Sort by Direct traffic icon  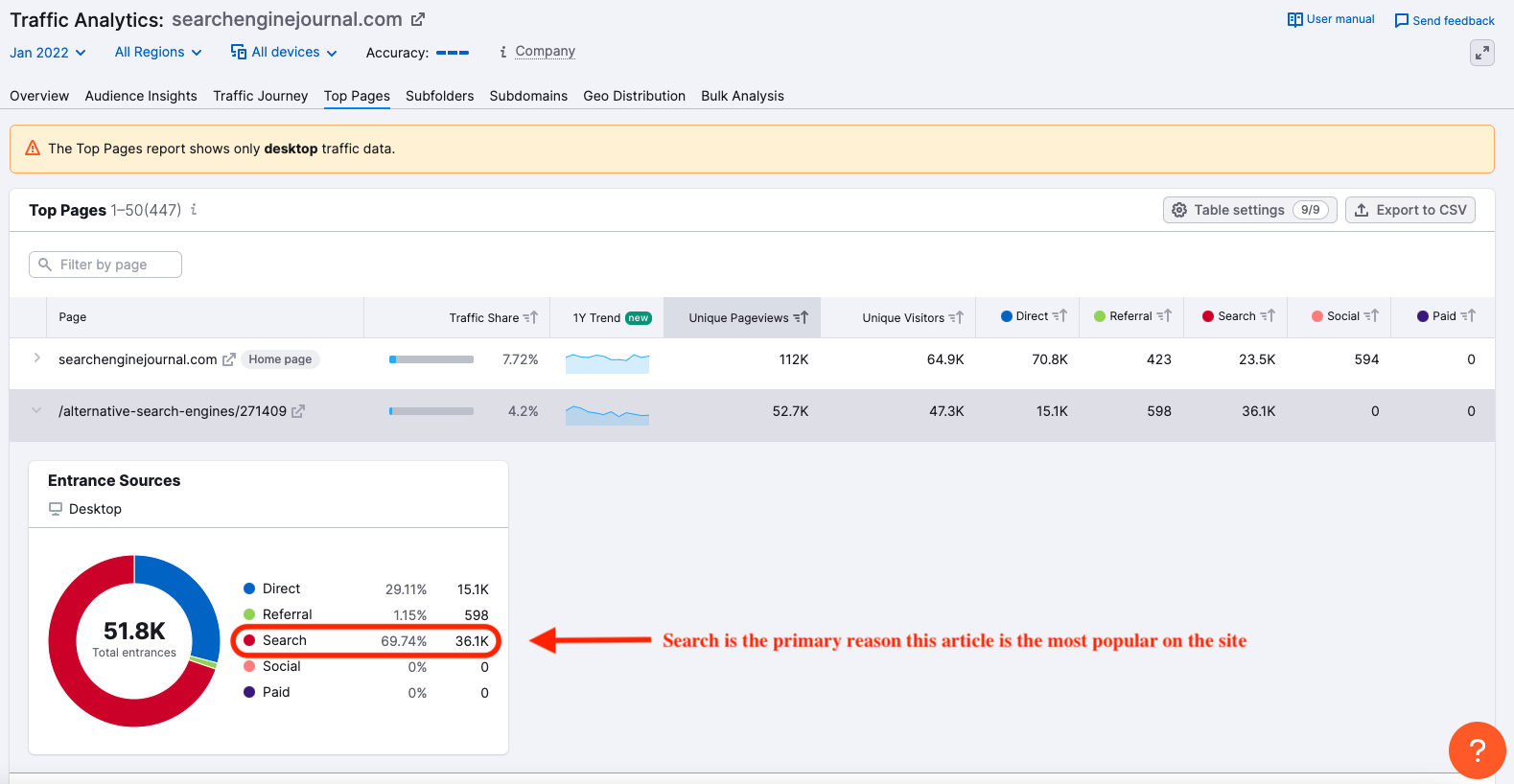pyautogui.click(x=1060, y=315)
